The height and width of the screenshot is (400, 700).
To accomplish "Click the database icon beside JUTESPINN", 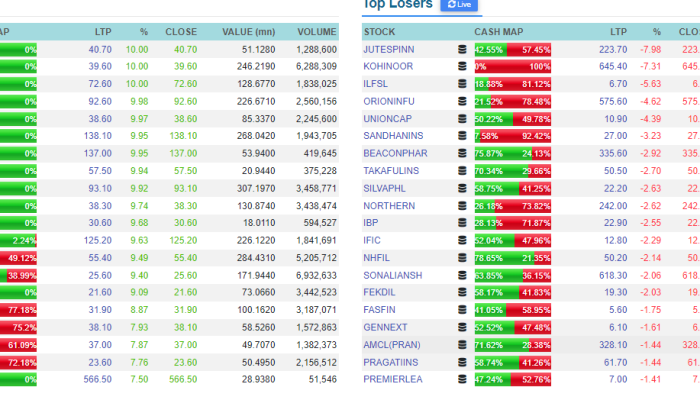I will 462,50.
